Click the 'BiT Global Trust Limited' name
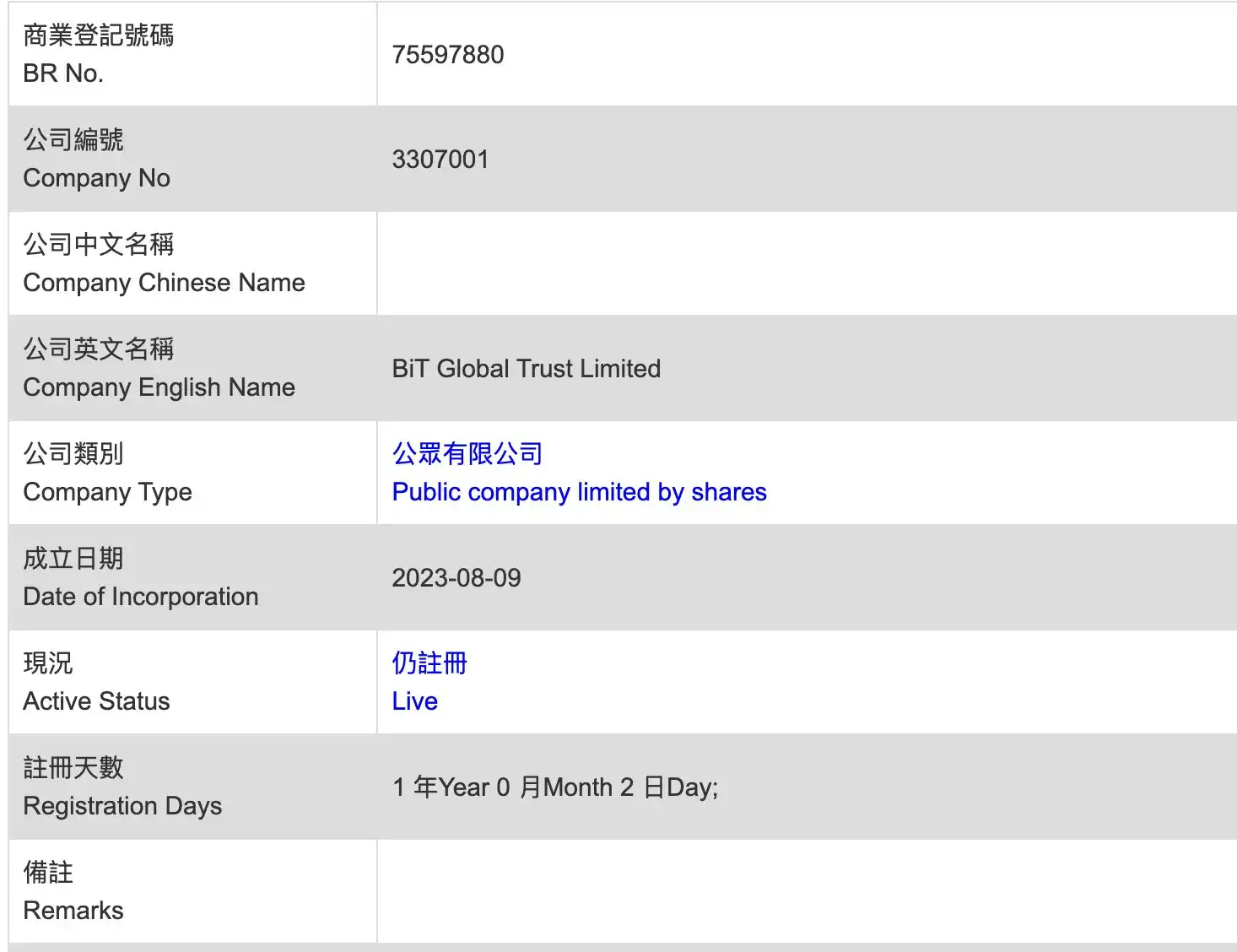This screenshot has width=1237, height=952. pos(526,369)
